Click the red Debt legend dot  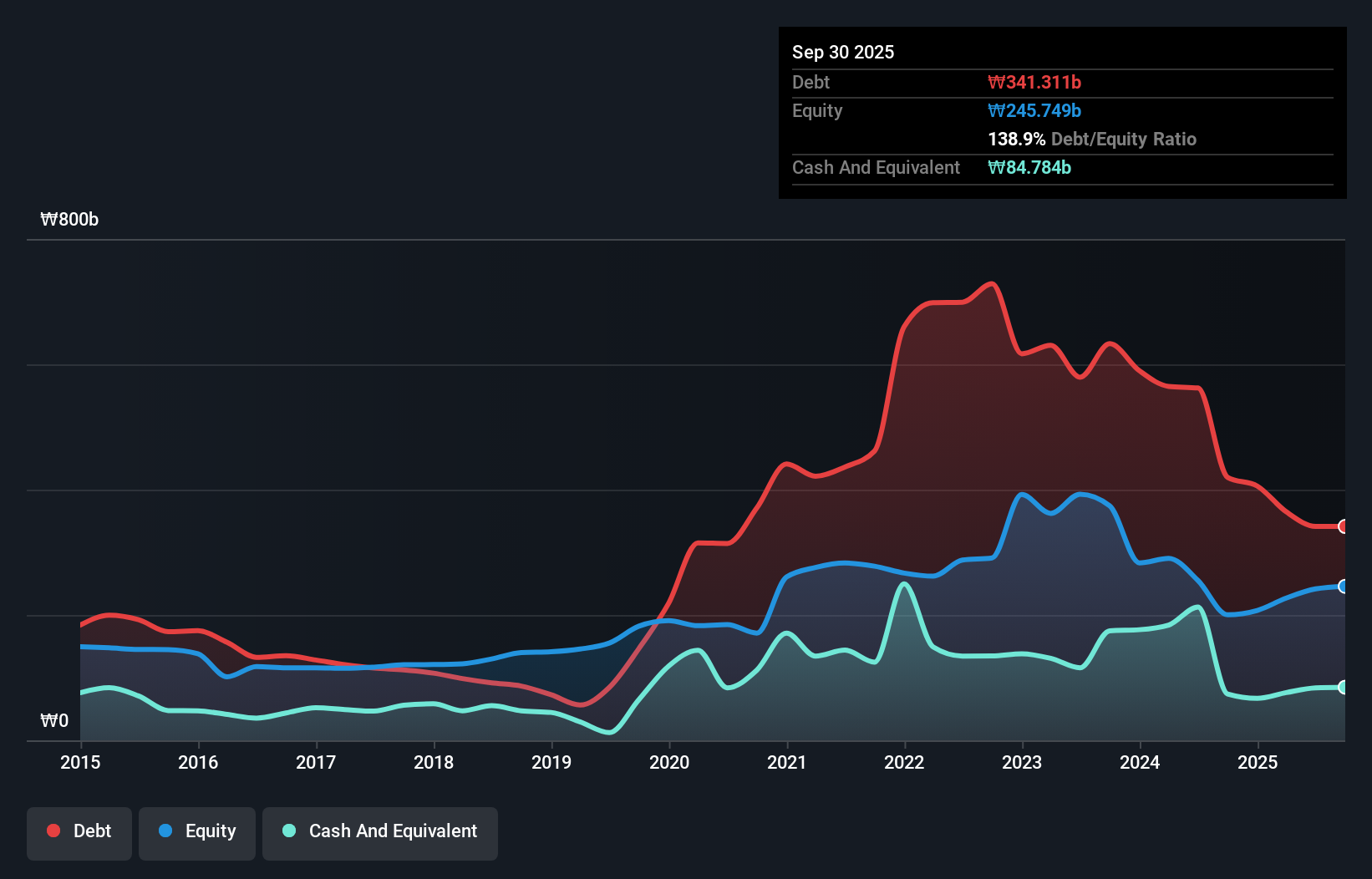(52, 831)
